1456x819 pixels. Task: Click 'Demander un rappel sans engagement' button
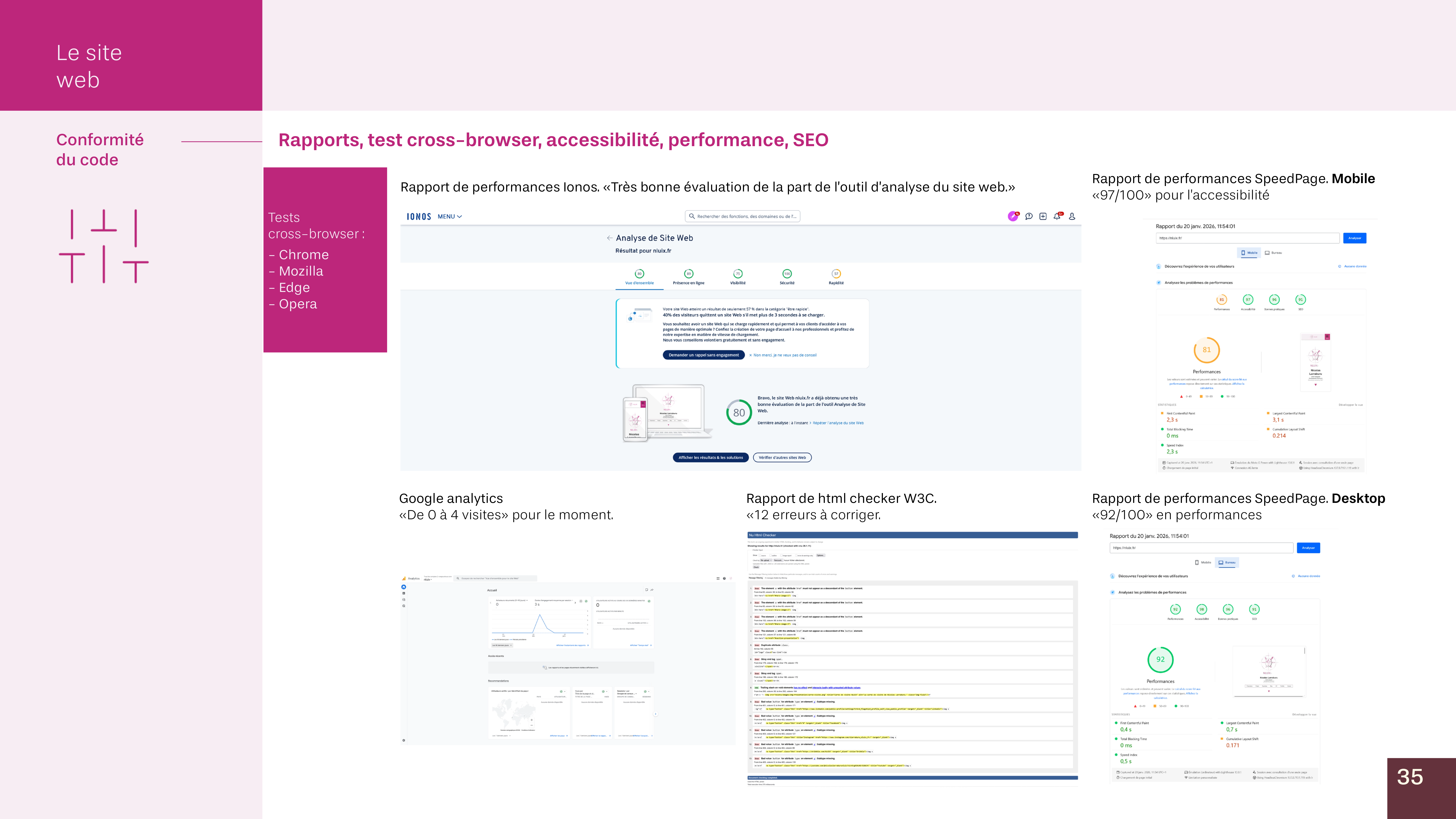coord(704,355)
